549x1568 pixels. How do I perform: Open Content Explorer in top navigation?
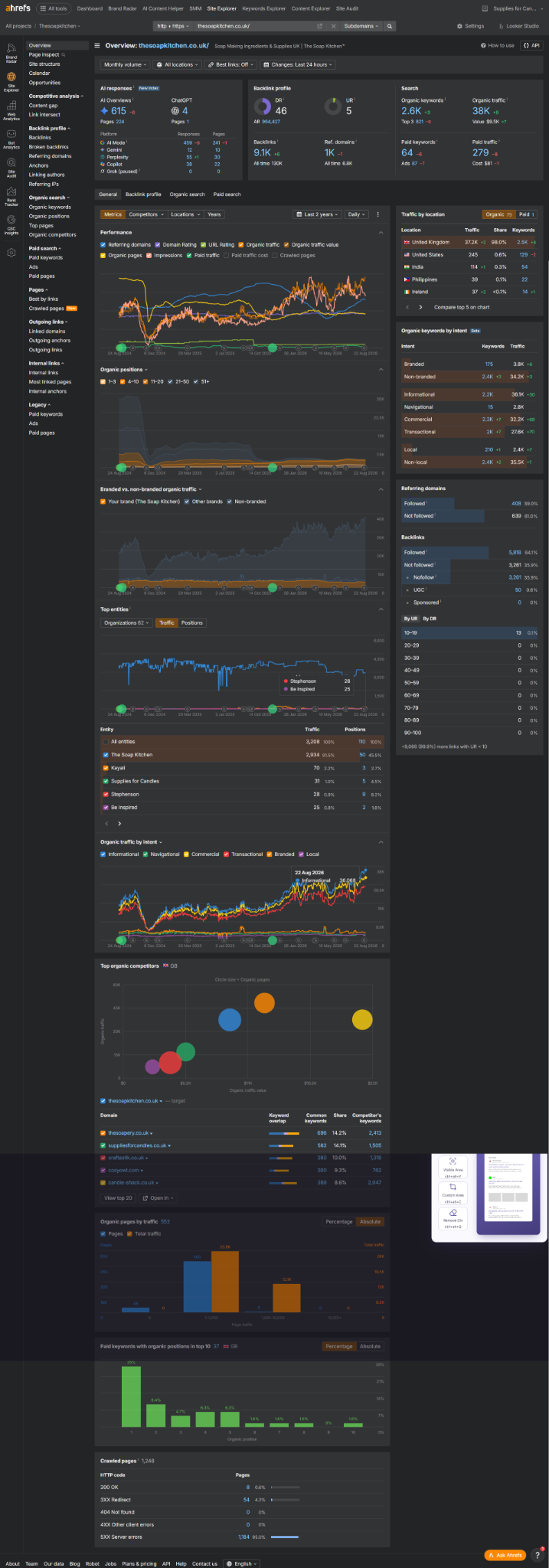tap(311, 8)
